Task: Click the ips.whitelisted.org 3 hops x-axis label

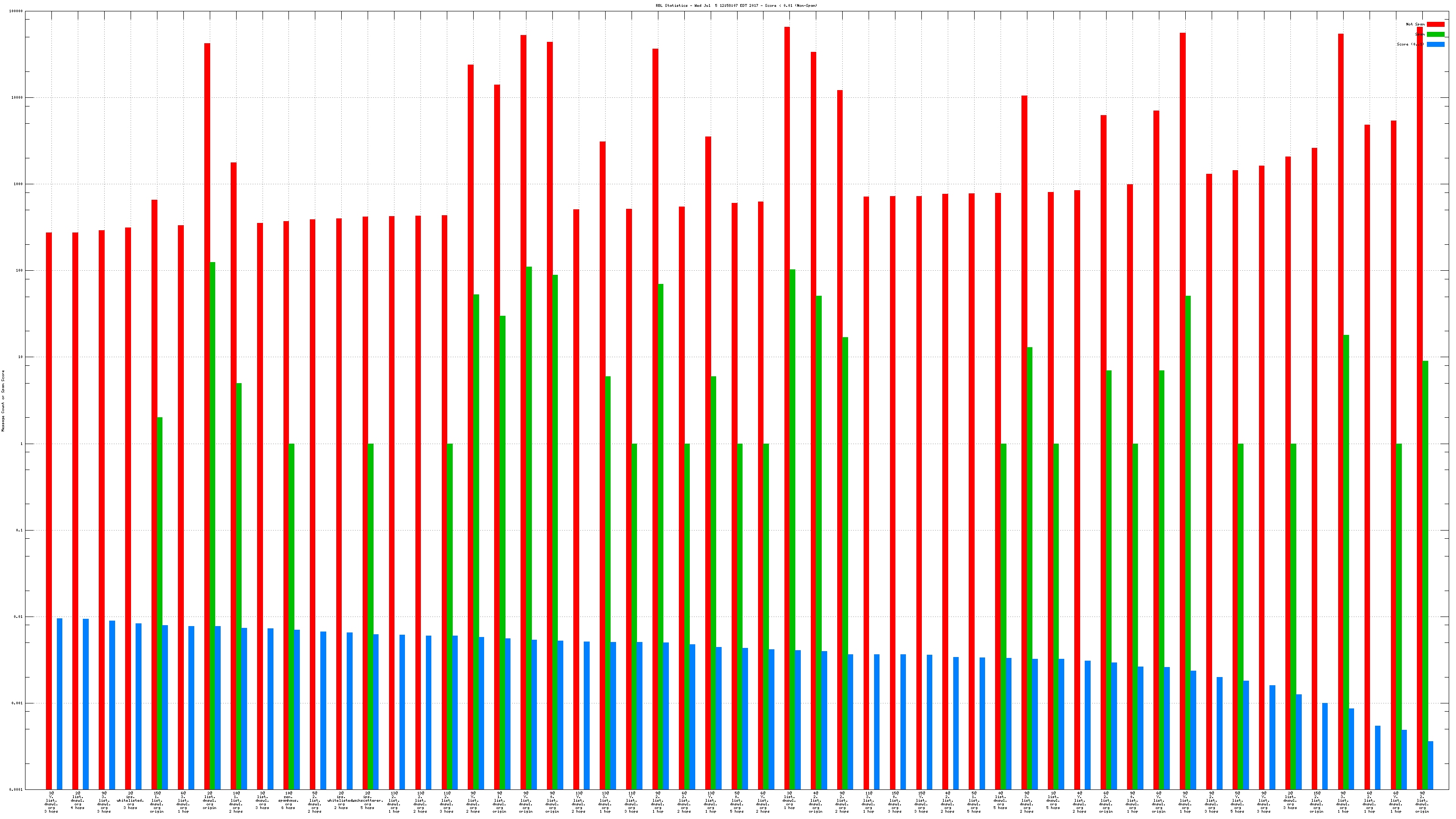Action: coord(130,800)
